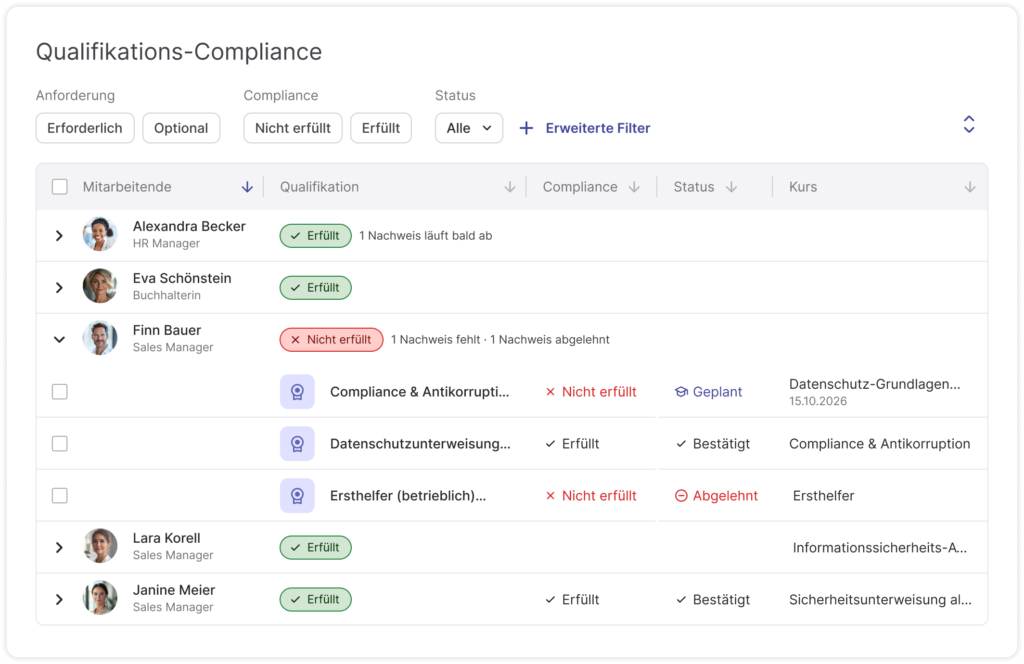Image resolution: width=1024 pixels, height=664 pixels.
Task: Click Lara Korell's Erfüllt badge
Action: pos(315,548)
